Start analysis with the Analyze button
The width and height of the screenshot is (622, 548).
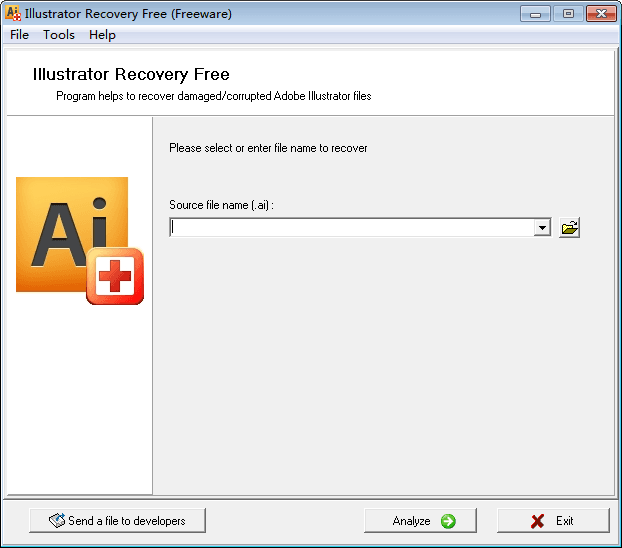click(420, 521)
